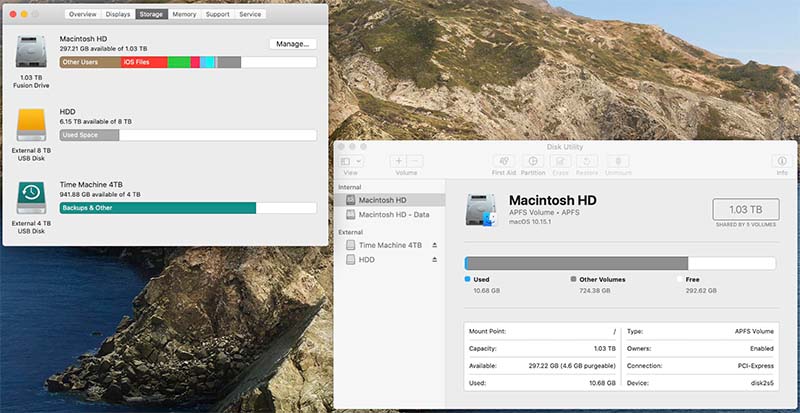The image size is (800, 413).
Task: Open the Disk Utility View sidebar button
Action: point(345,161)
